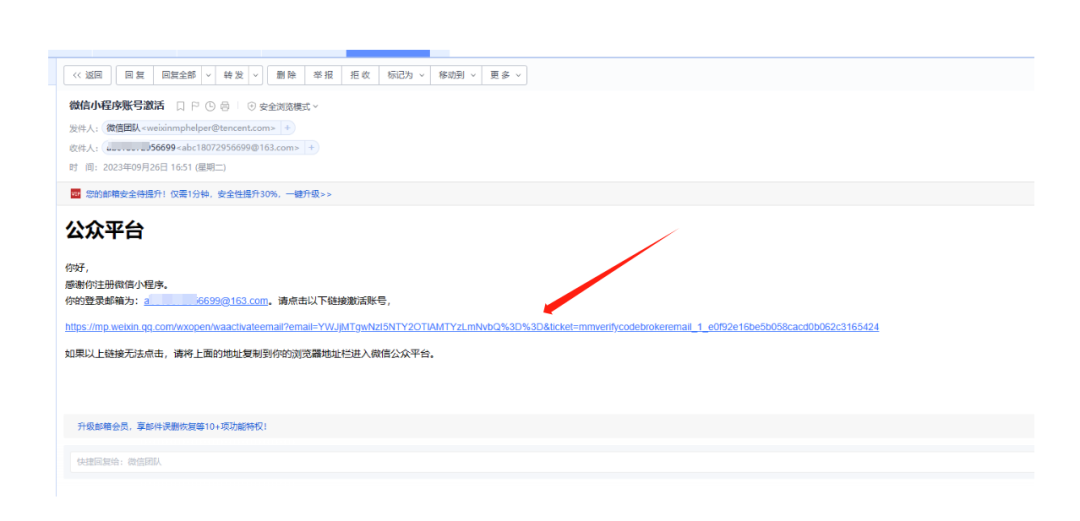Click the clock reminder icon
The image size is (1080, 521).
(210, 106)
